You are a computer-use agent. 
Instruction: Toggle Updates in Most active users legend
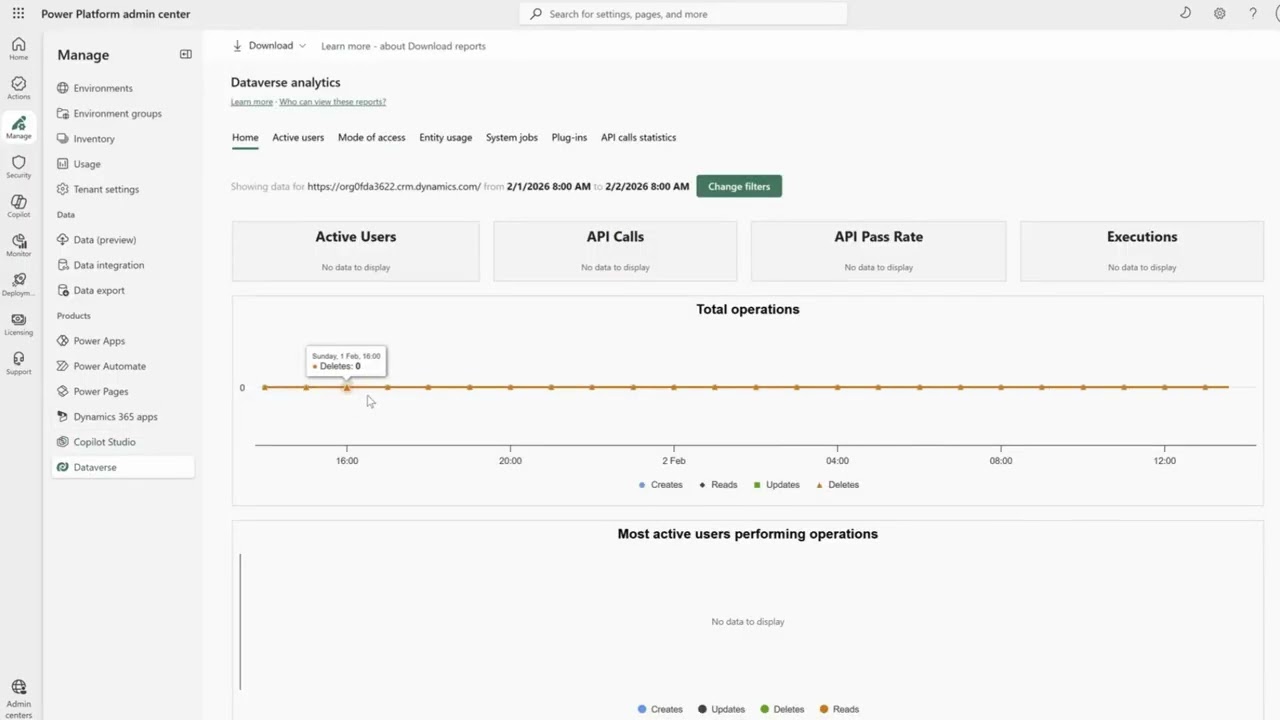coord(721,709)
